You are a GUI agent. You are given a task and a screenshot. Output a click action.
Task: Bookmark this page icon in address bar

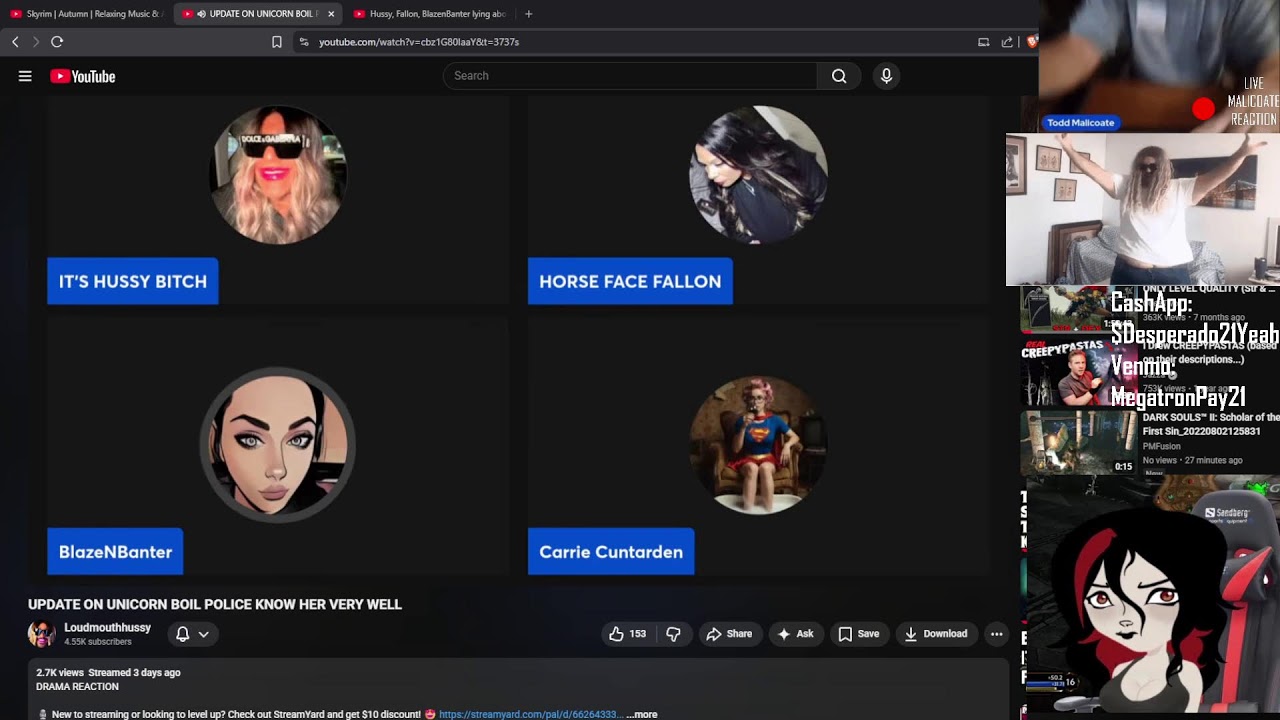[277, 42]
